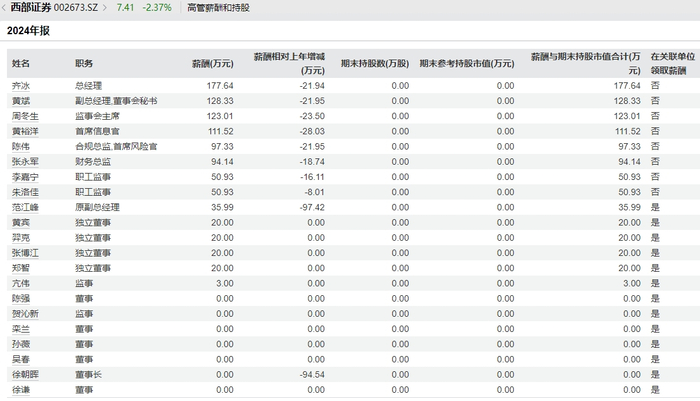Viewport: 700px width, 401px height.
Task: Select the -18.74 salary change value
Action: [x=312, y=162]
